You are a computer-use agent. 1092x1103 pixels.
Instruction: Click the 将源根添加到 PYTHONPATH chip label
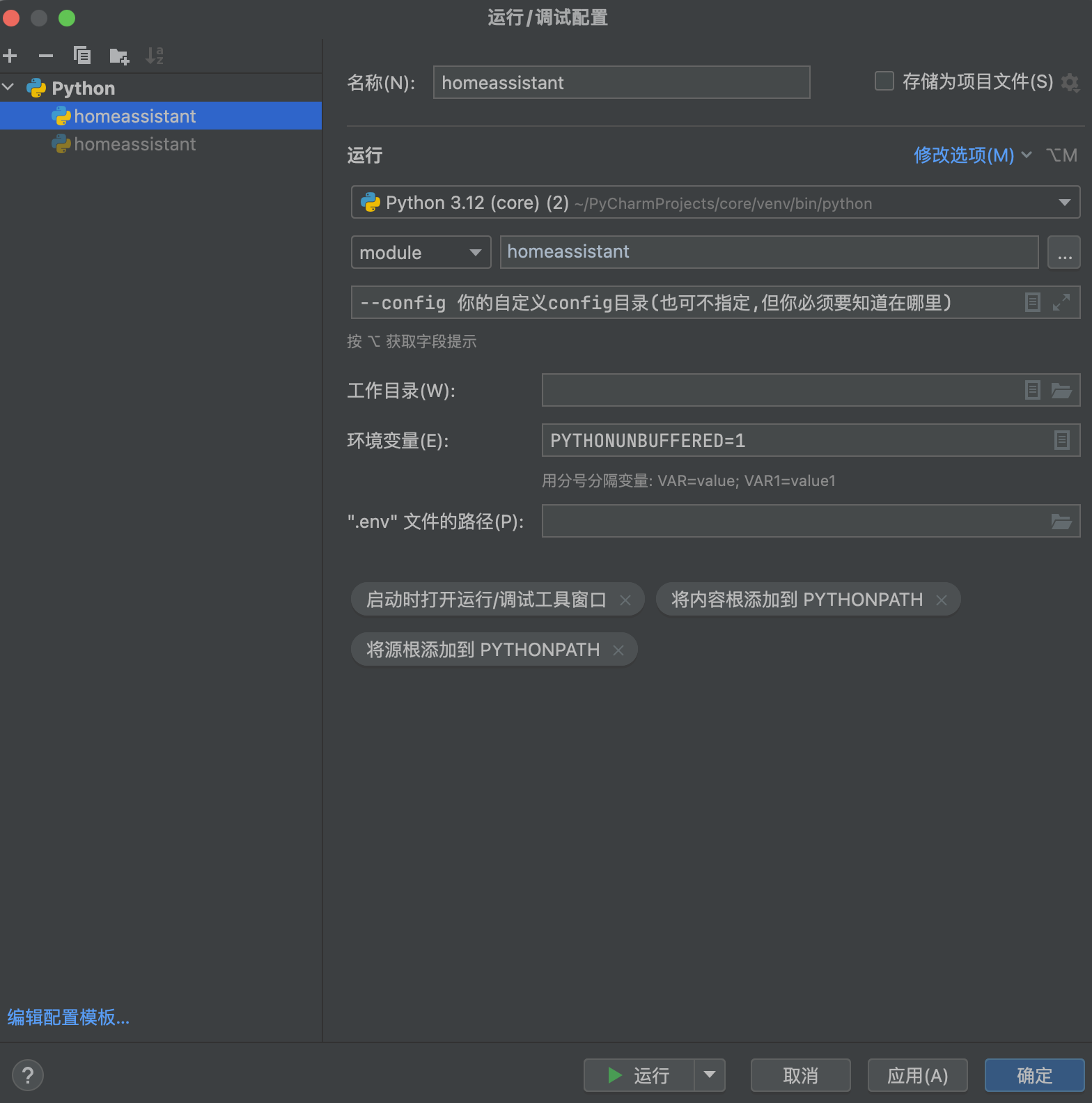tap(483, 650)
